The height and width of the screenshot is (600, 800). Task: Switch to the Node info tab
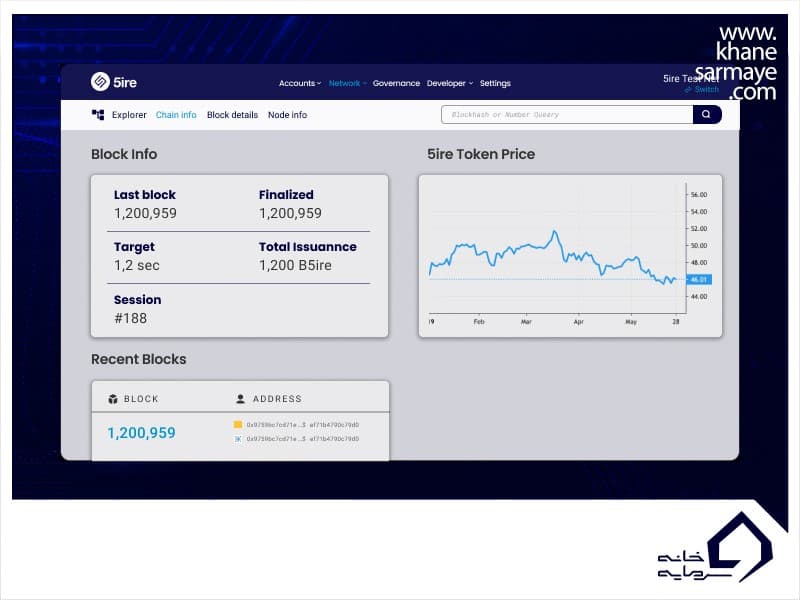(x=287, y=115)
